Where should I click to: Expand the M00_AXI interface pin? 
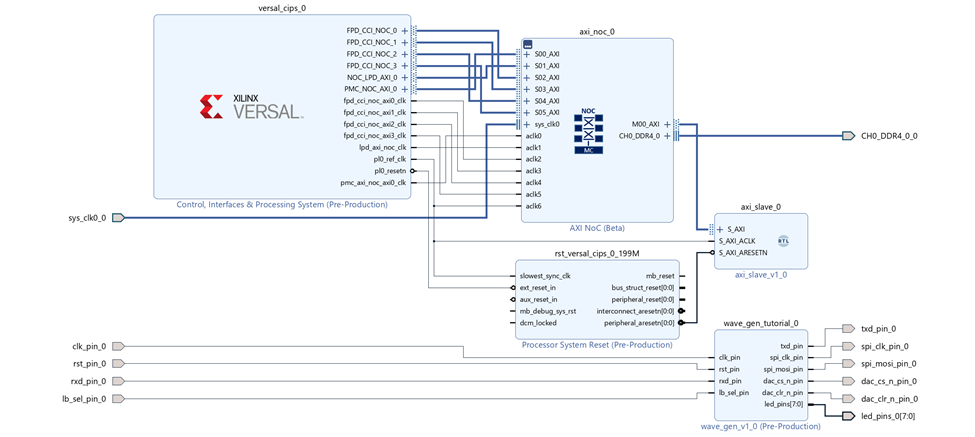(x=667, y=124)
